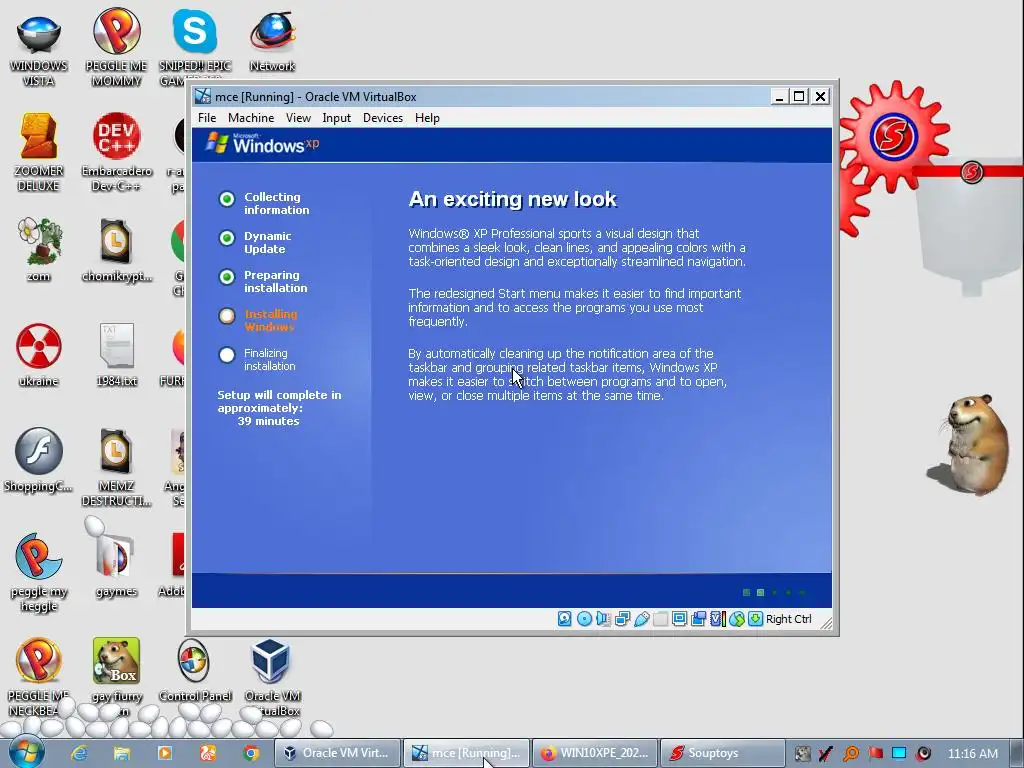Open the View menu
1024x768 pixels.
[298, 118]
